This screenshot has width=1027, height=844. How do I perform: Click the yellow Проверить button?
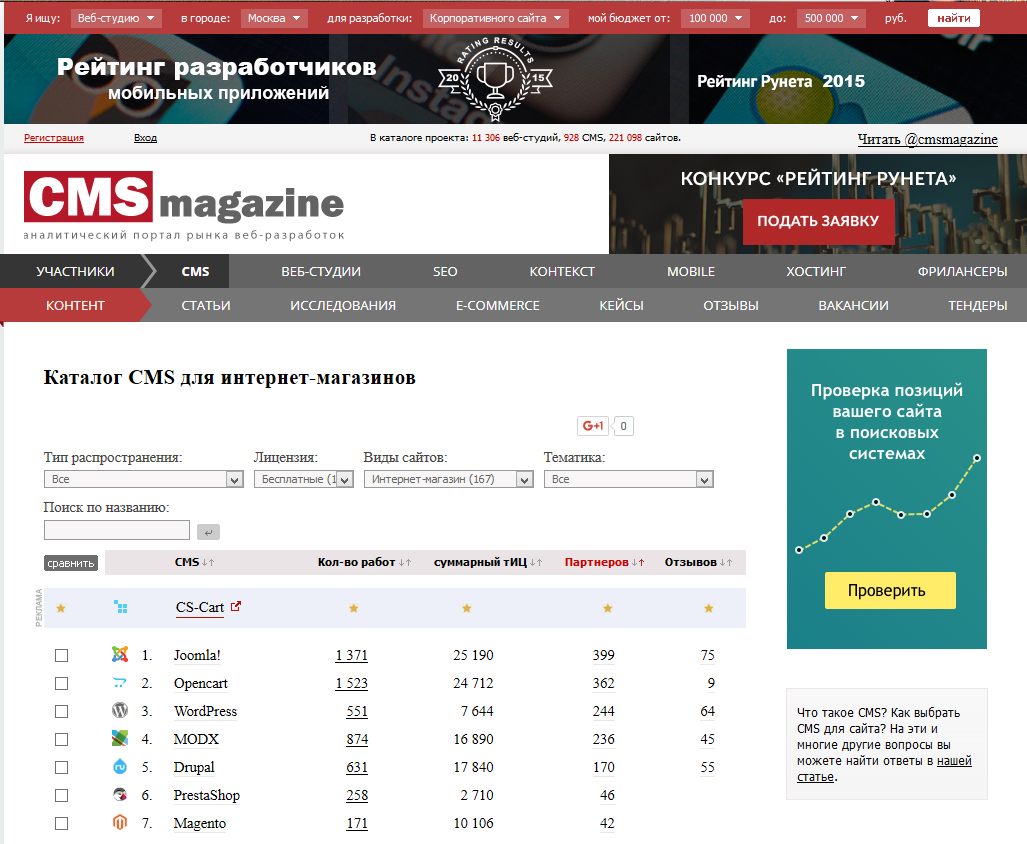click(x=890, y=591)
